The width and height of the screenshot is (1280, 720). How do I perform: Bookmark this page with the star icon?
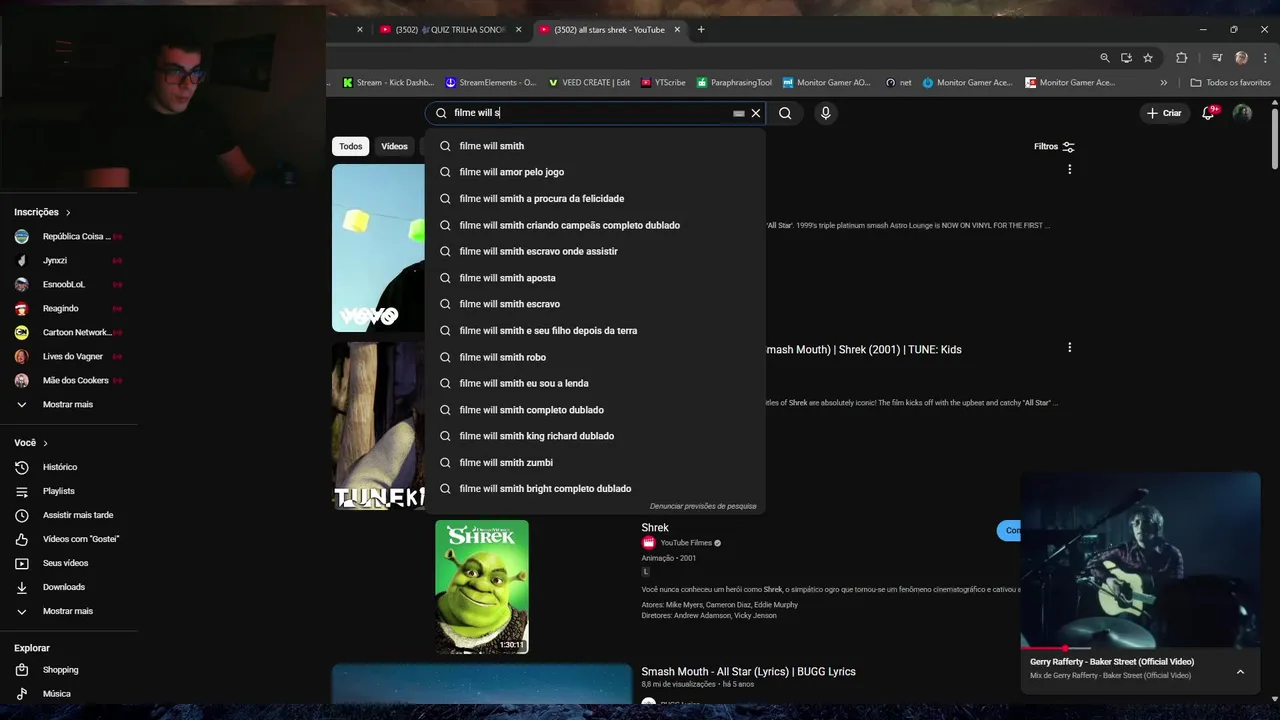click(x=1148, y=58)
